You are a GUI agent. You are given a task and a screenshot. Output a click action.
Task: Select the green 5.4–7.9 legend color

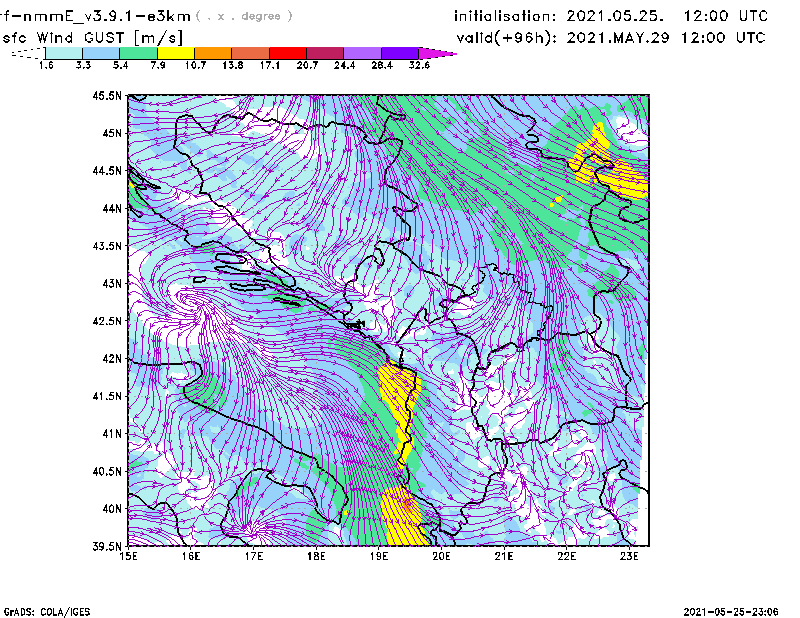[x=139, y=52]
